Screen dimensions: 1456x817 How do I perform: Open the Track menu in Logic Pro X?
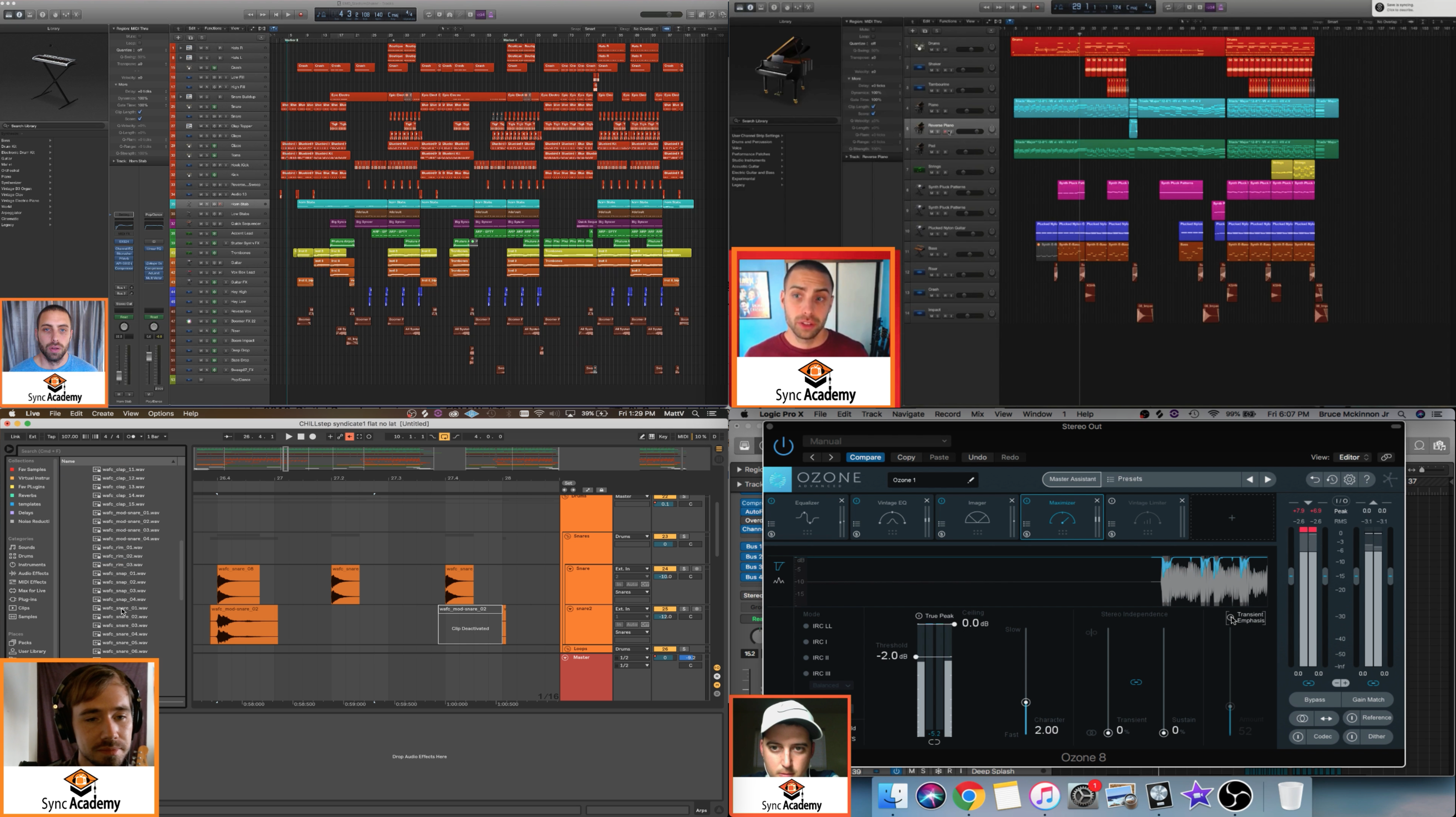872,415
